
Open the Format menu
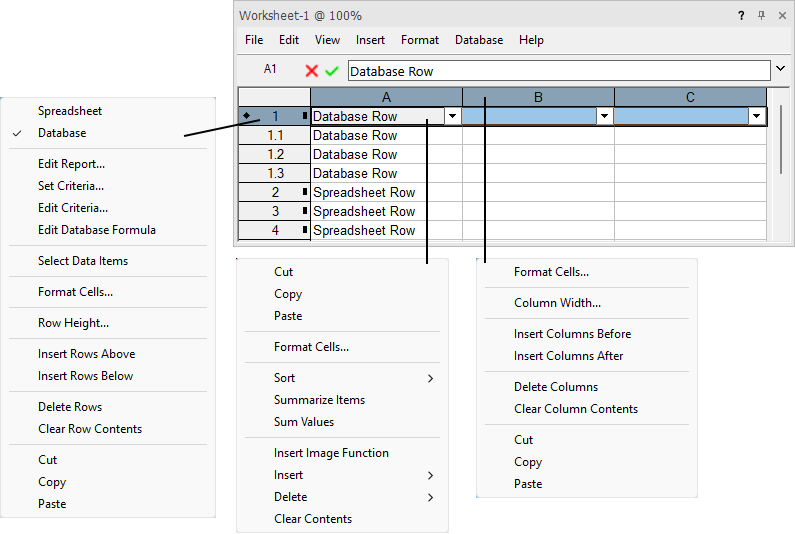420,40
